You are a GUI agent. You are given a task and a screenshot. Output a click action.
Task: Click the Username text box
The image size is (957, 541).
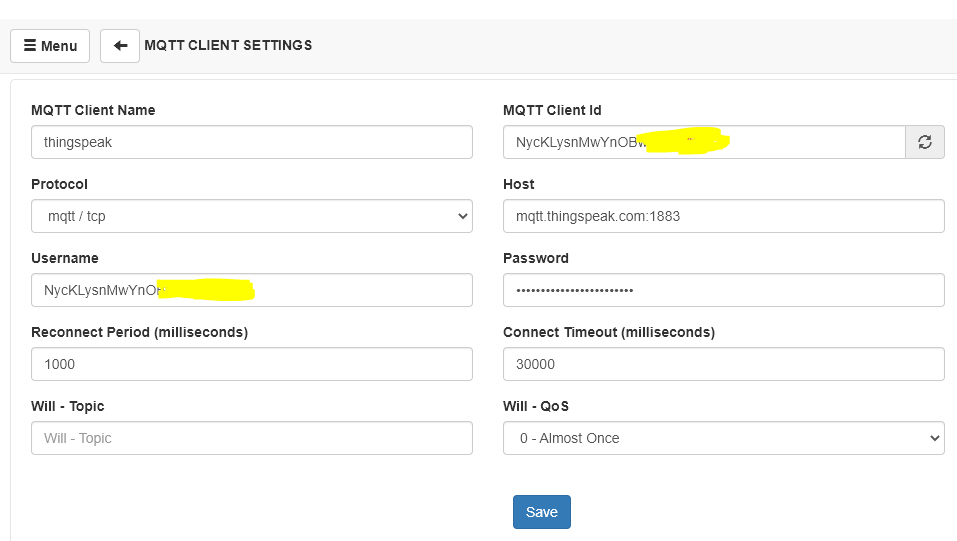point(252,290)
